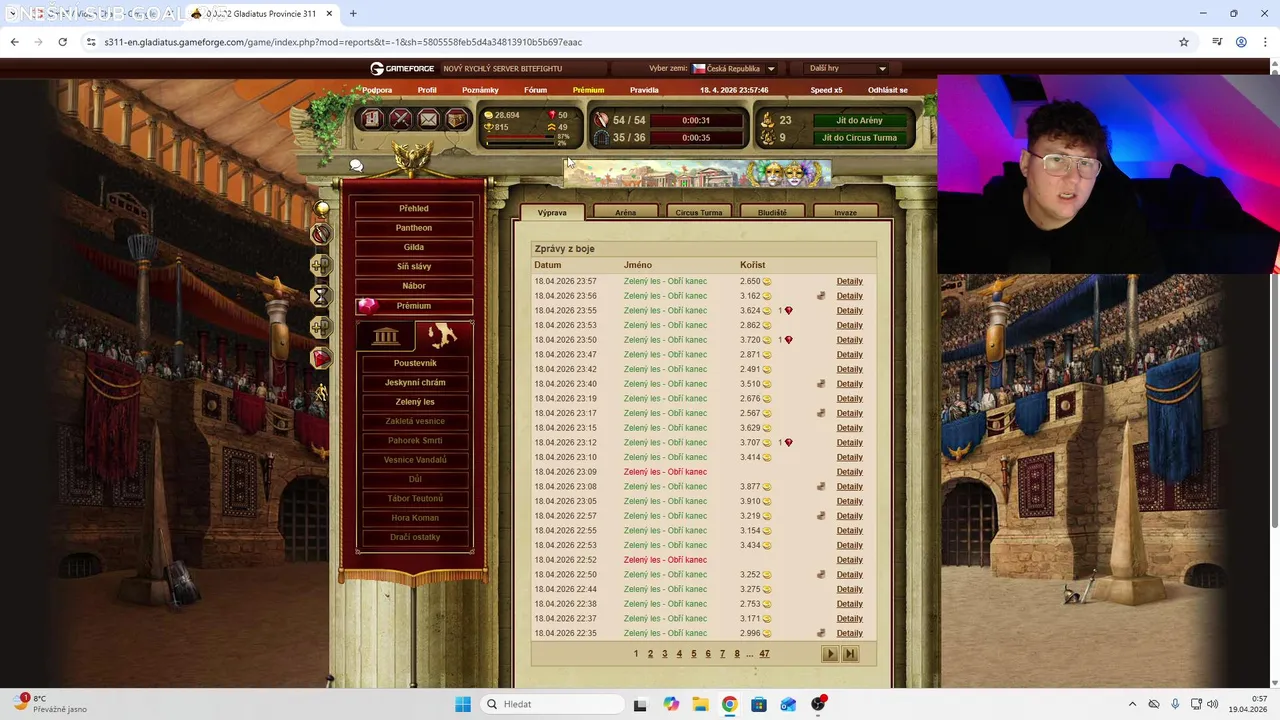Image resolution: width=1280 pixels, height=720 pixels.
Task: Go to reports page 2
Action: [x=650, y=654]
